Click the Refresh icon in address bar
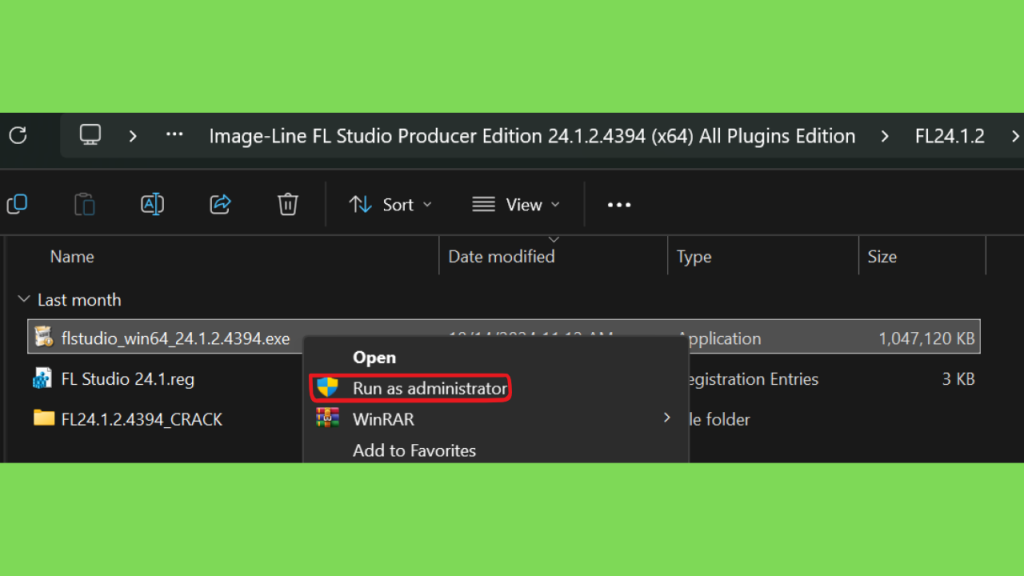The image size is (1024, 576). pos(18,135)
